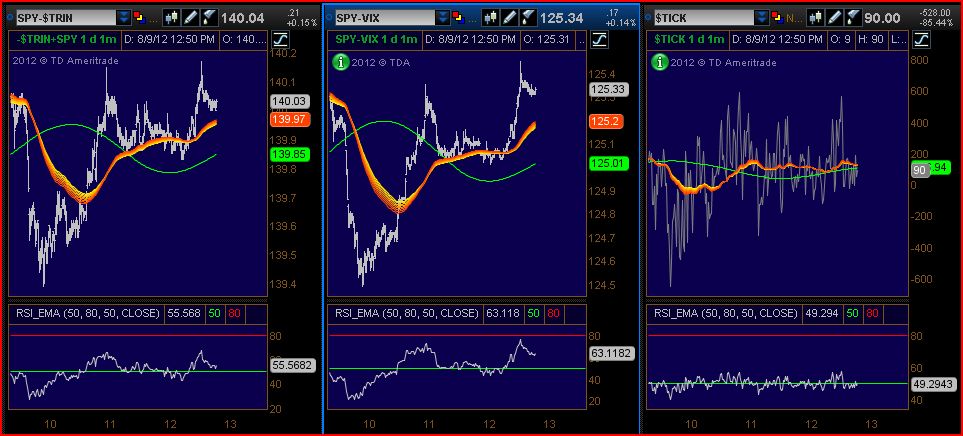Screen dimensions: 963x436
Task: Click RSI value 63.118 in SPY-VIX study
Action: click(x=503, y=313)
